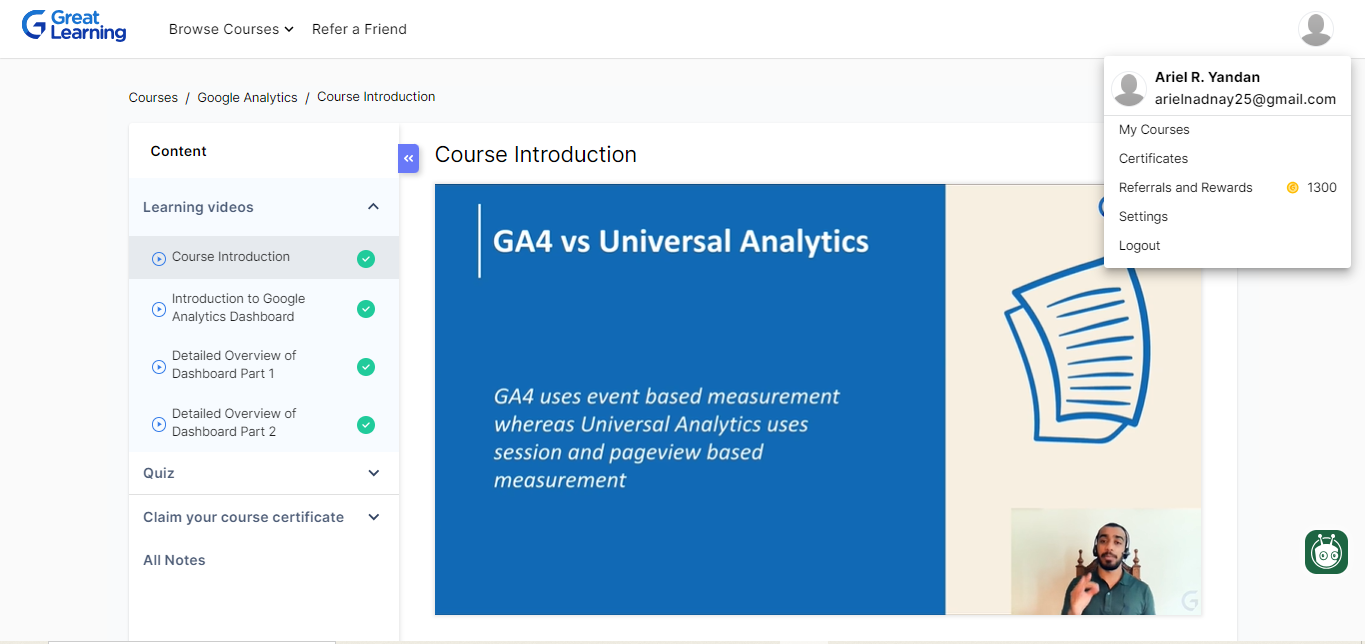Click the gold coin rewards icon

(1292, 188)
